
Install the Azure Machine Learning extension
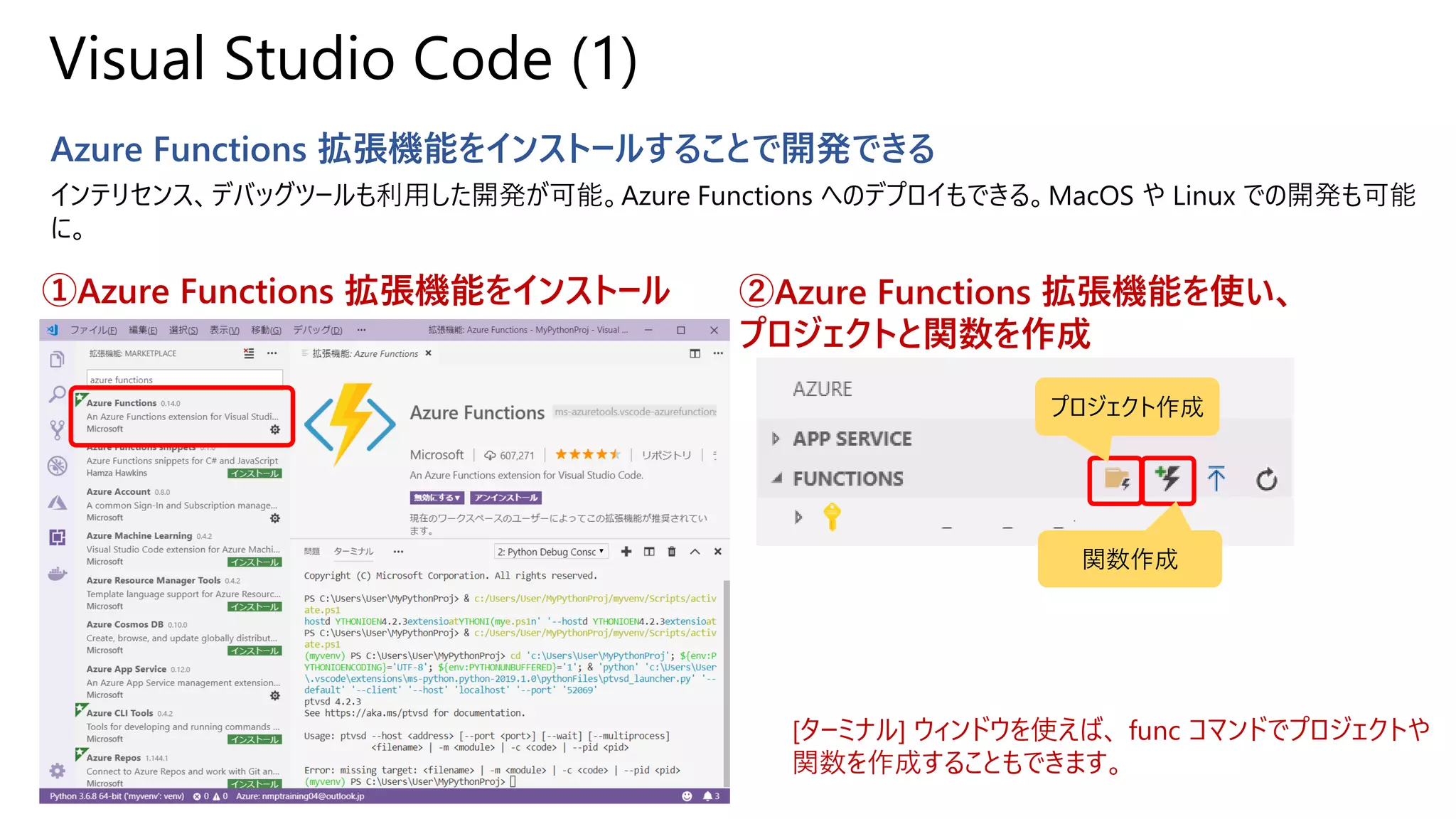click(255, 562)
